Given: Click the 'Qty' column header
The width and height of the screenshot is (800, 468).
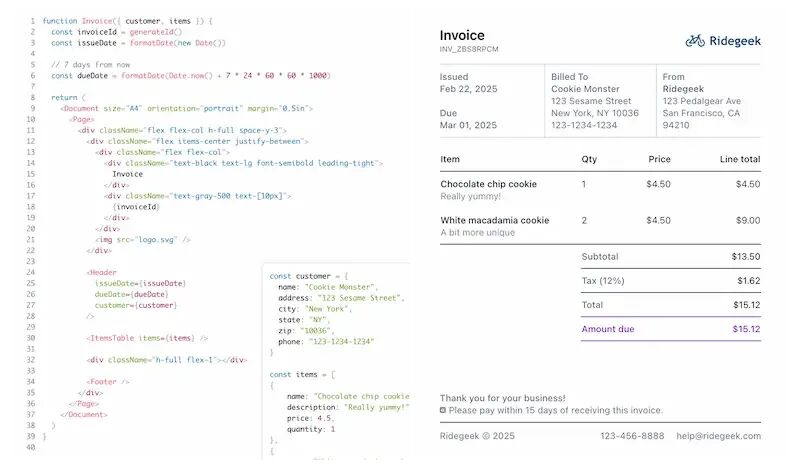Looking at the screenshot, I should point(589,159).
